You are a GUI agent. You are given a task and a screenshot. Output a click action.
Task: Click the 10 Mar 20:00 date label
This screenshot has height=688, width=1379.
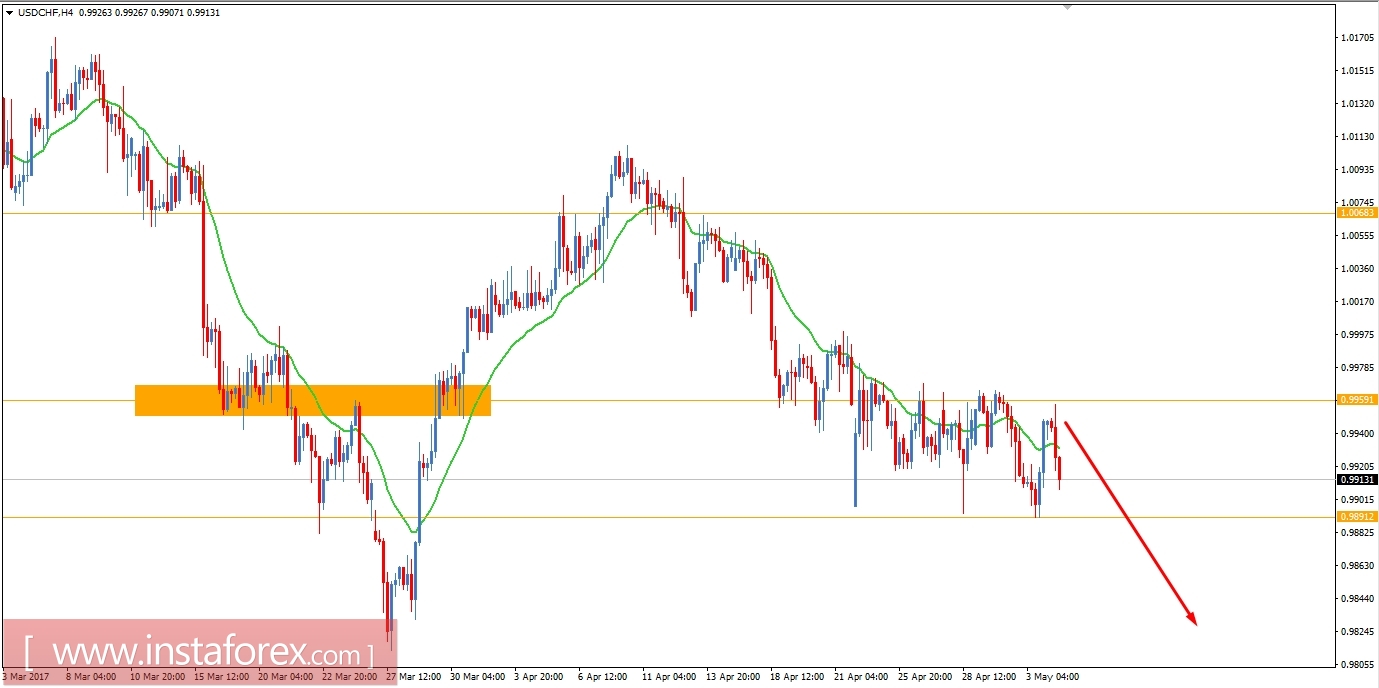(x=159, y=677)
